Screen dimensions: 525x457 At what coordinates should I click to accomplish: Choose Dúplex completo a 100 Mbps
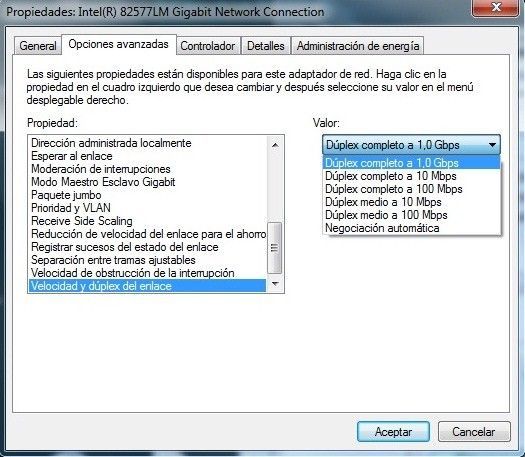(x=411, y=189)
